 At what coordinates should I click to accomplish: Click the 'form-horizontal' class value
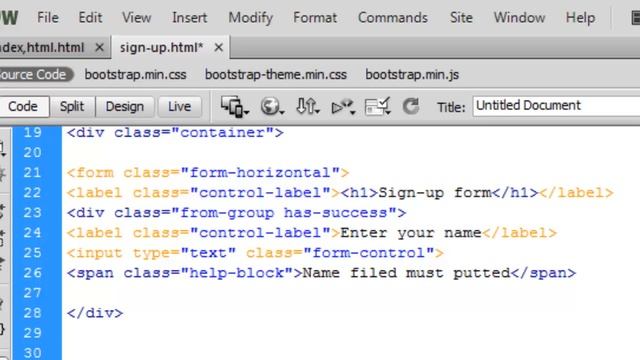(x=260, y=173)
